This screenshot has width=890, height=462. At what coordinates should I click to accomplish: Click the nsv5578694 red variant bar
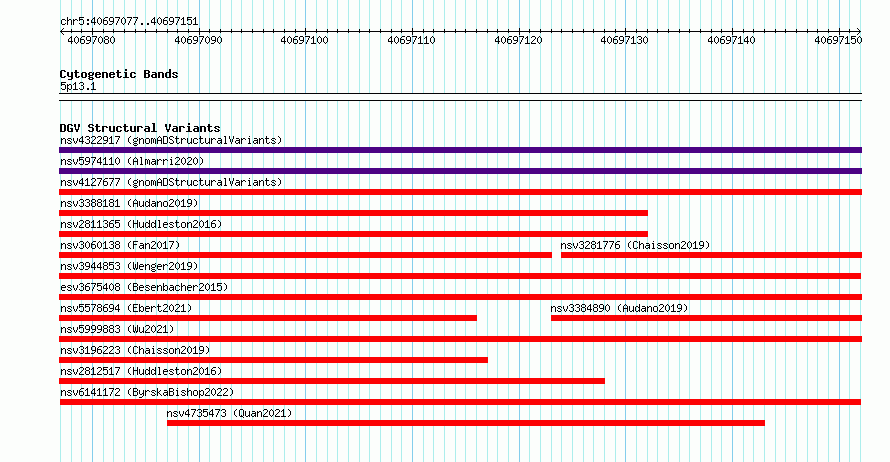[x=268, y=318]
